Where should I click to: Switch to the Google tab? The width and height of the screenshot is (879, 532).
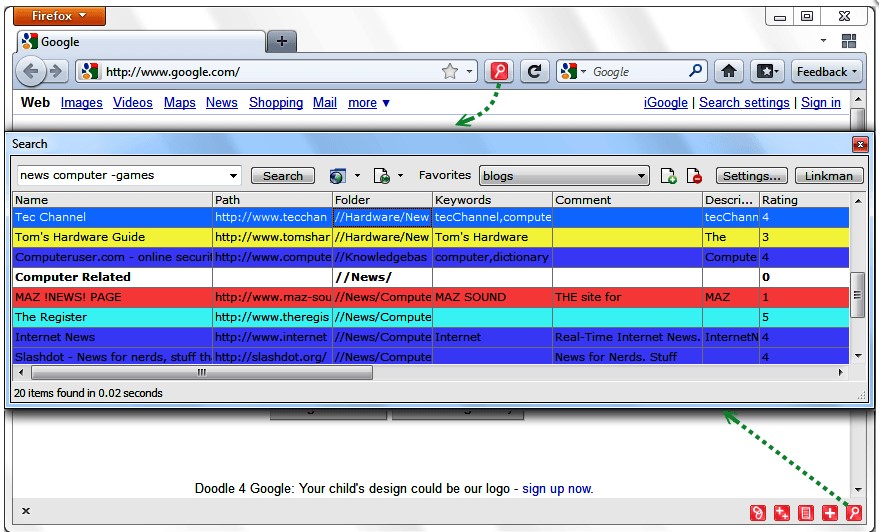point(140,42)
